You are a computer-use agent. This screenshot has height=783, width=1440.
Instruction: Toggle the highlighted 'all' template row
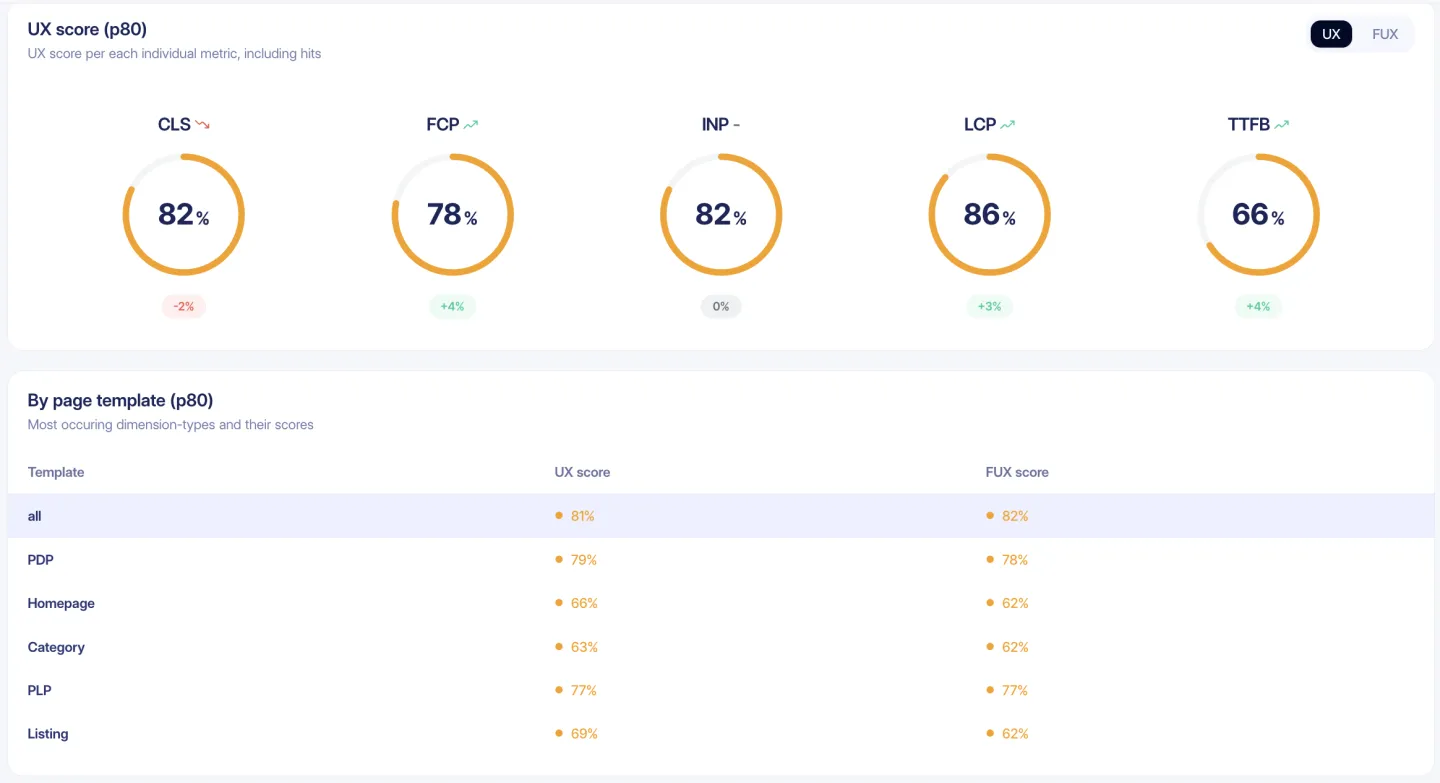(34, 516)
